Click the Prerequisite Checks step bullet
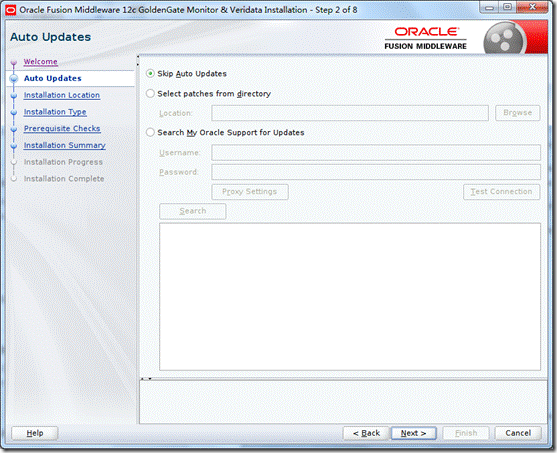557x453 pixels. (13, 129)
